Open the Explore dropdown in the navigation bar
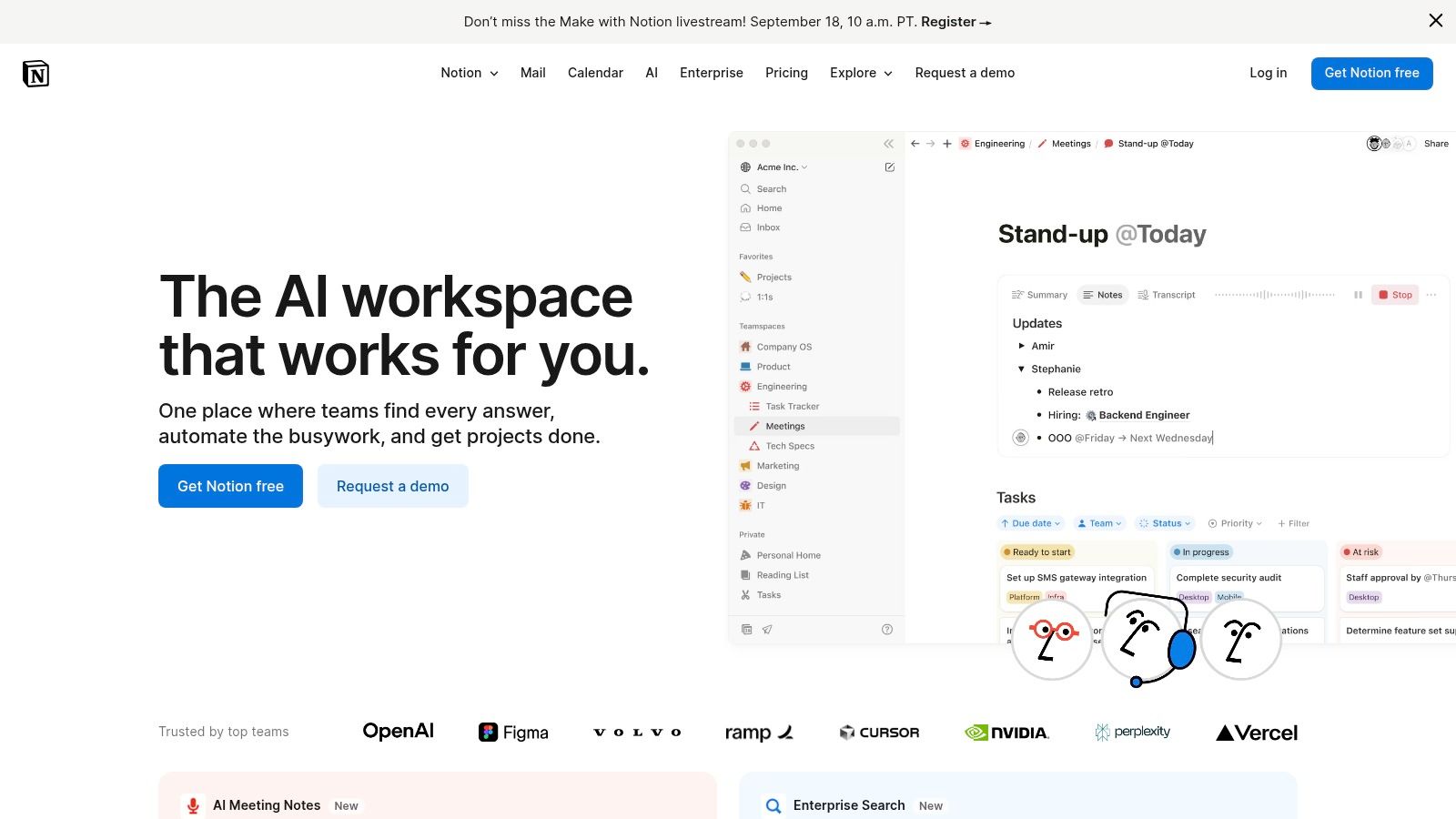The width and height of the screenshot is (1456, 819). [x=860, y=73]
